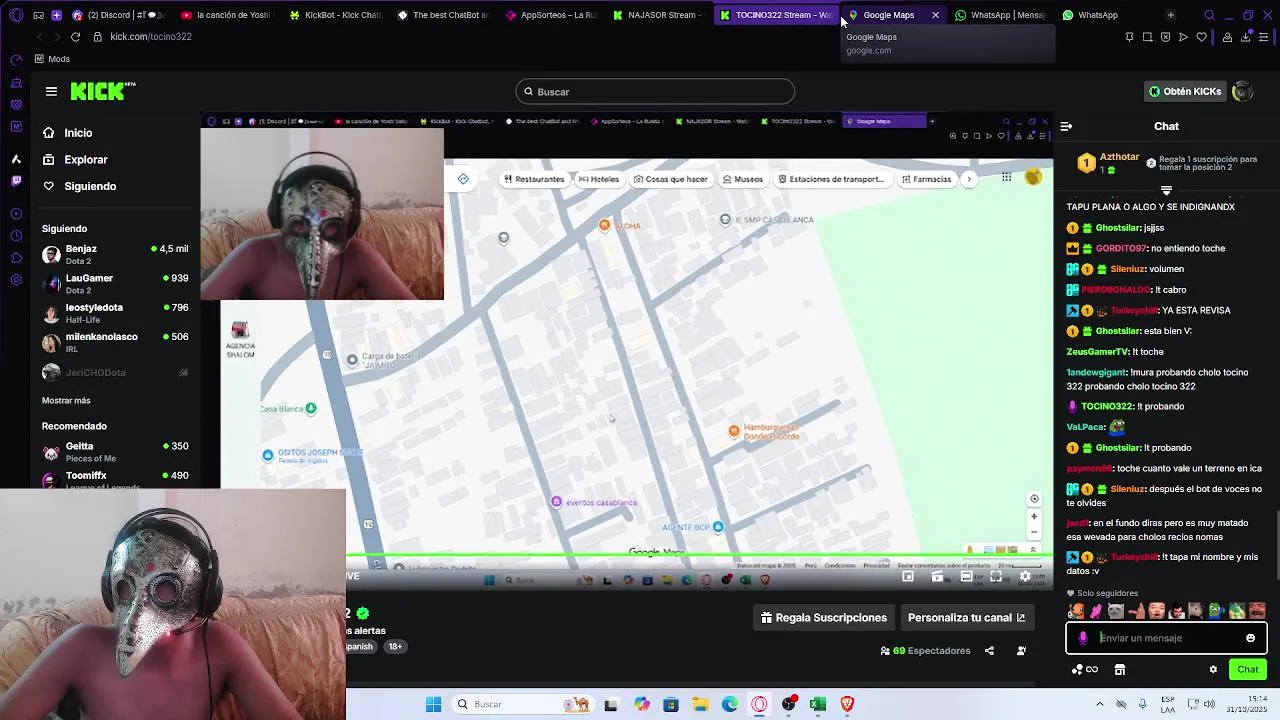Open milenkanolasco's channel in the following list
Screen dimensions: 1280x720
point(115,342)
